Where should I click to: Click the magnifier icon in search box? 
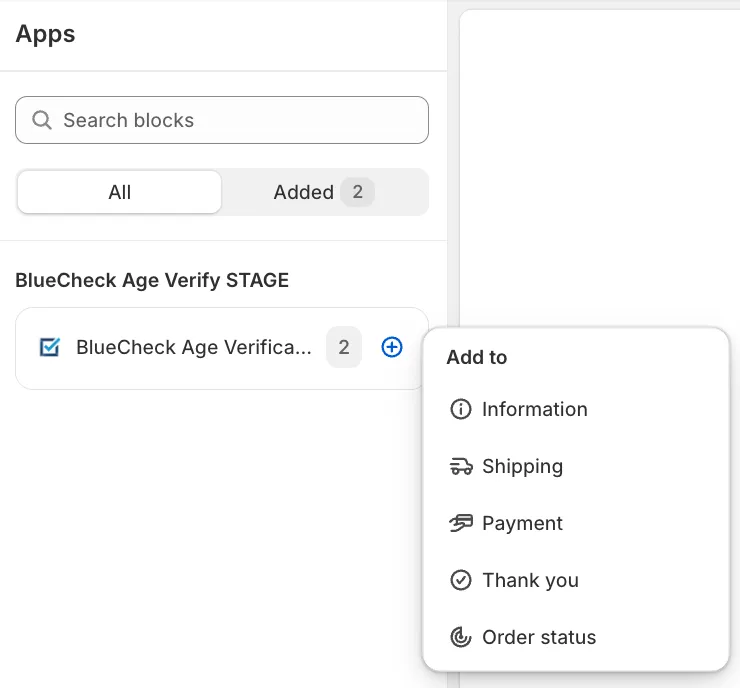click(x=42, y=120)
